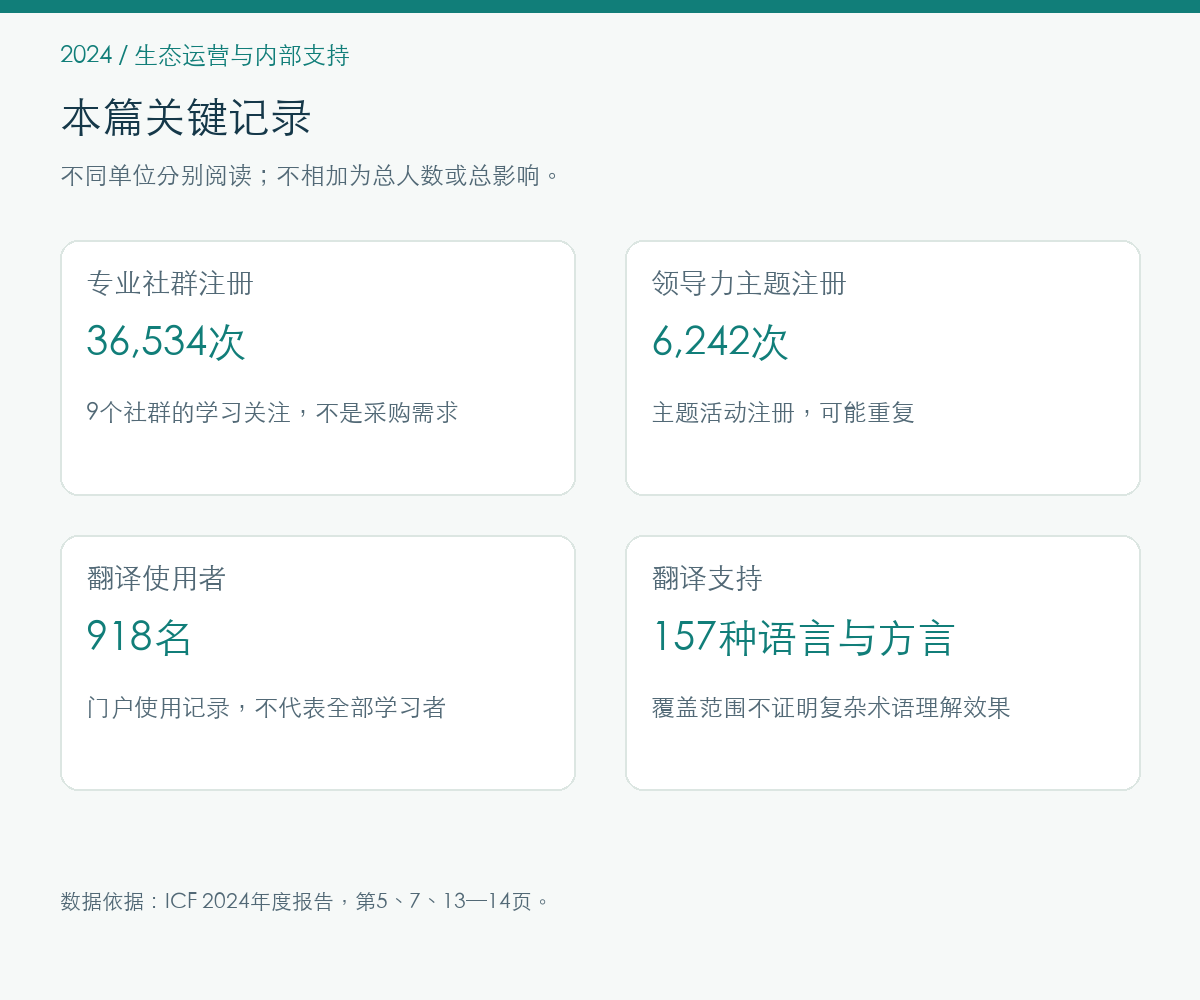The width and height of the screenshot is (1200, 1000).
Task: Click the note '主题活动注册，可能重复'
Action: (x=783, y=412)
